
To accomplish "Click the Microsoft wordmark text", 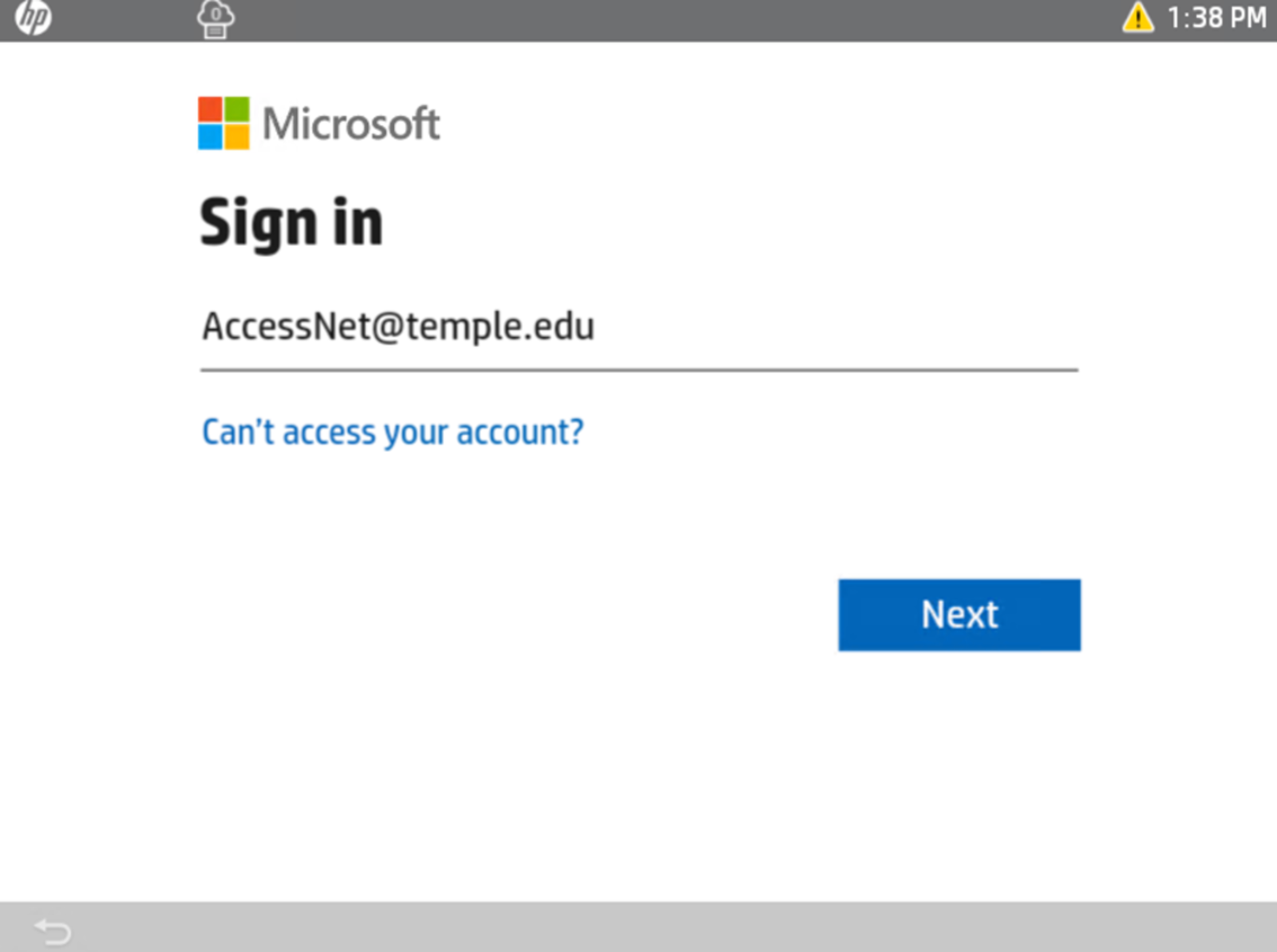I will pos(351,124).
